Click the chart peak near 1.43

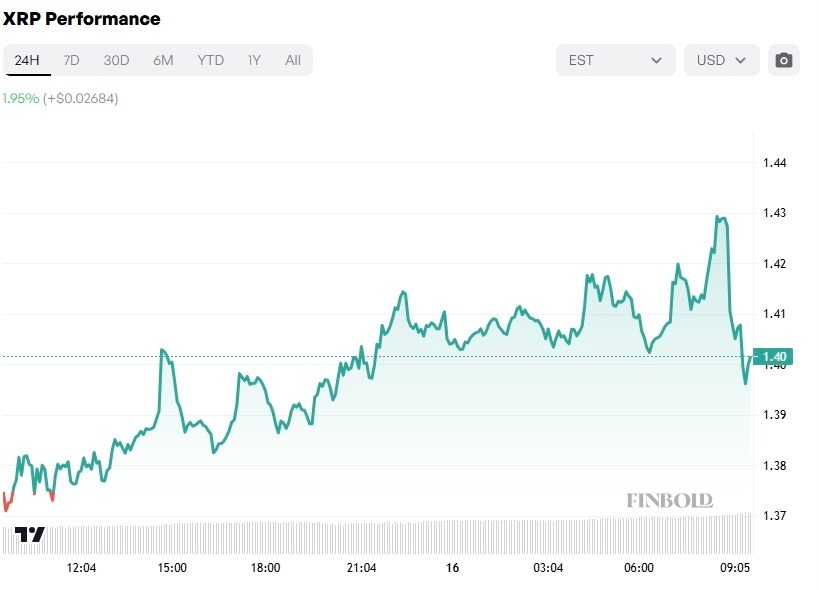click(x=718, y=214)
